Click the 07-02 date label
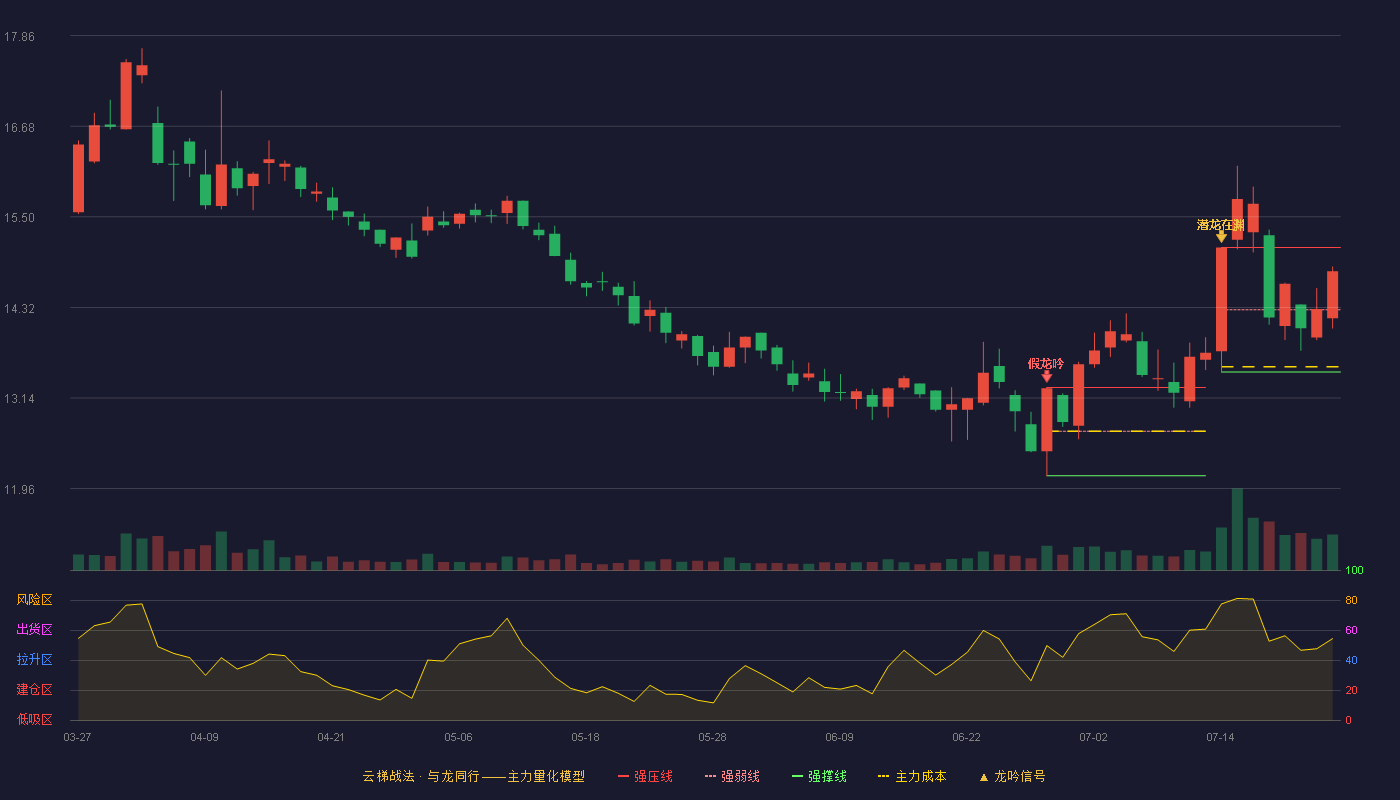1400x800 pixels. (x=1093, y=737)
